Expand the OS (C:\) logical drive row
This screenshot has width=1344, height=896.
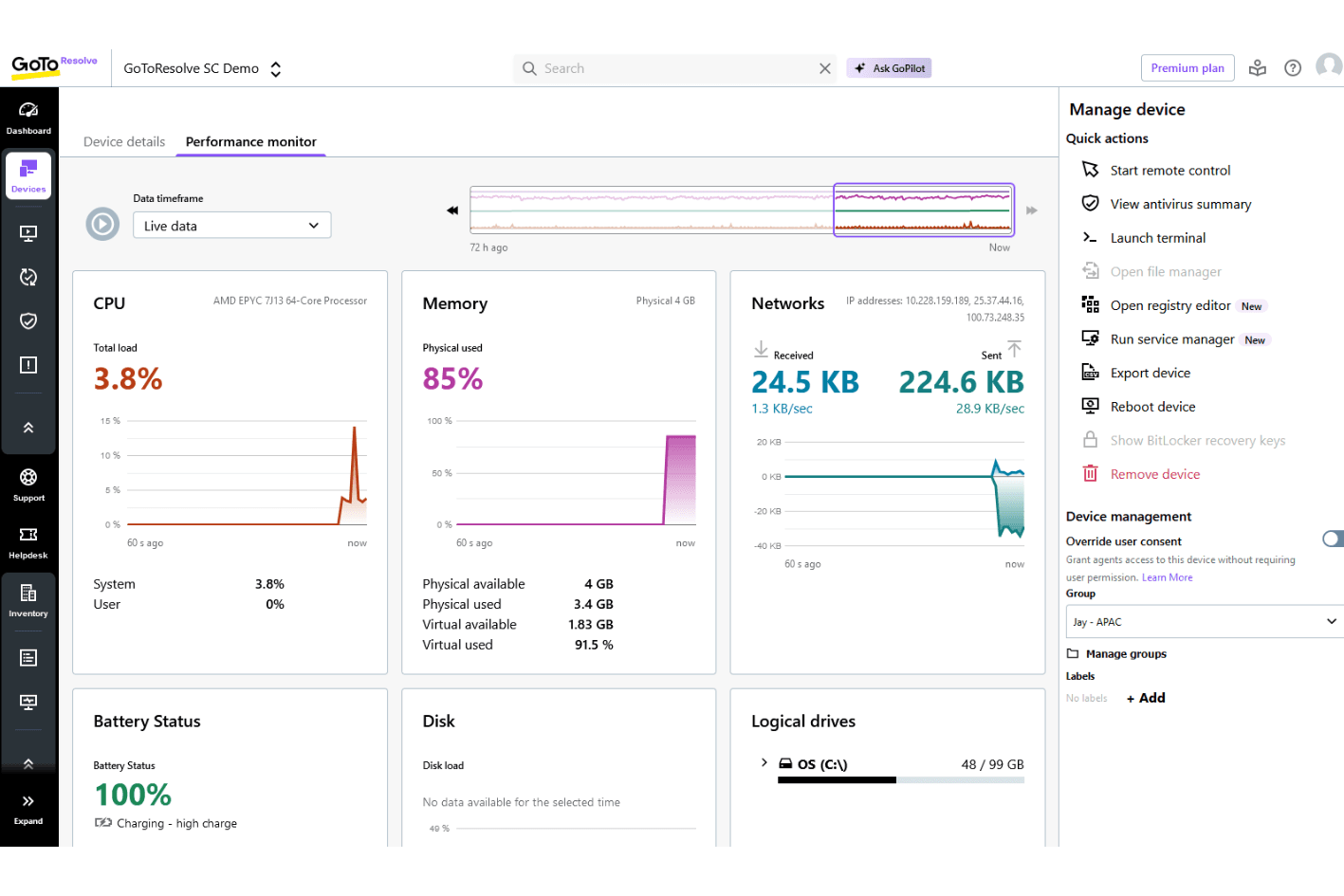pos(764,762)
